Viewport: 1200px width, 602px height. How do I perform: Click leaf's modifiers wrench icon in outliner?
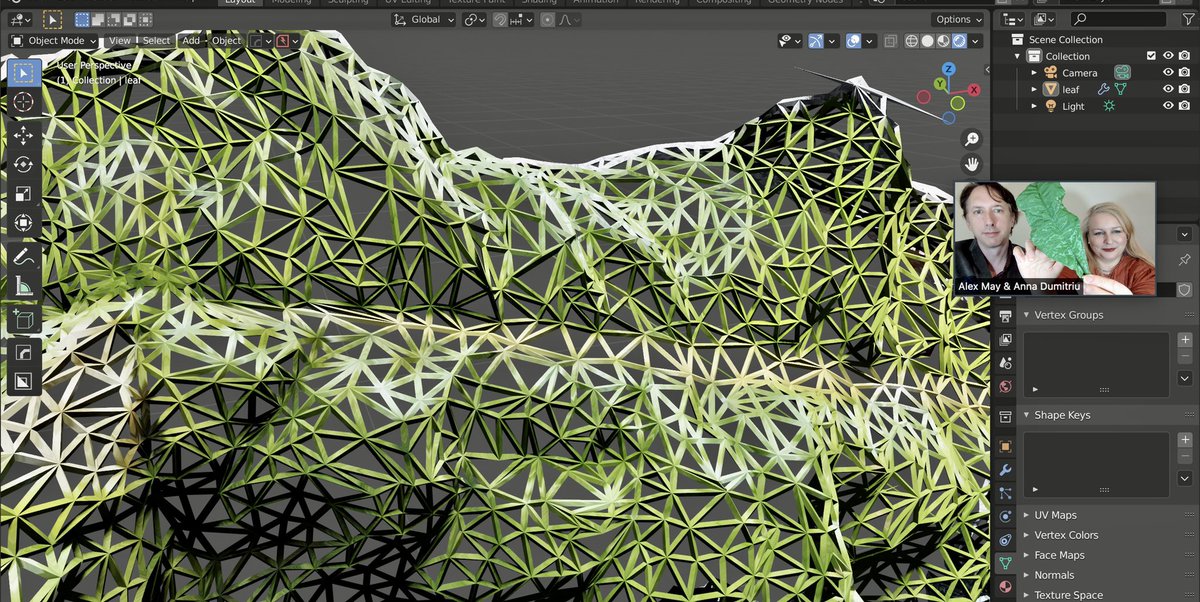(x=1104, y=89)
